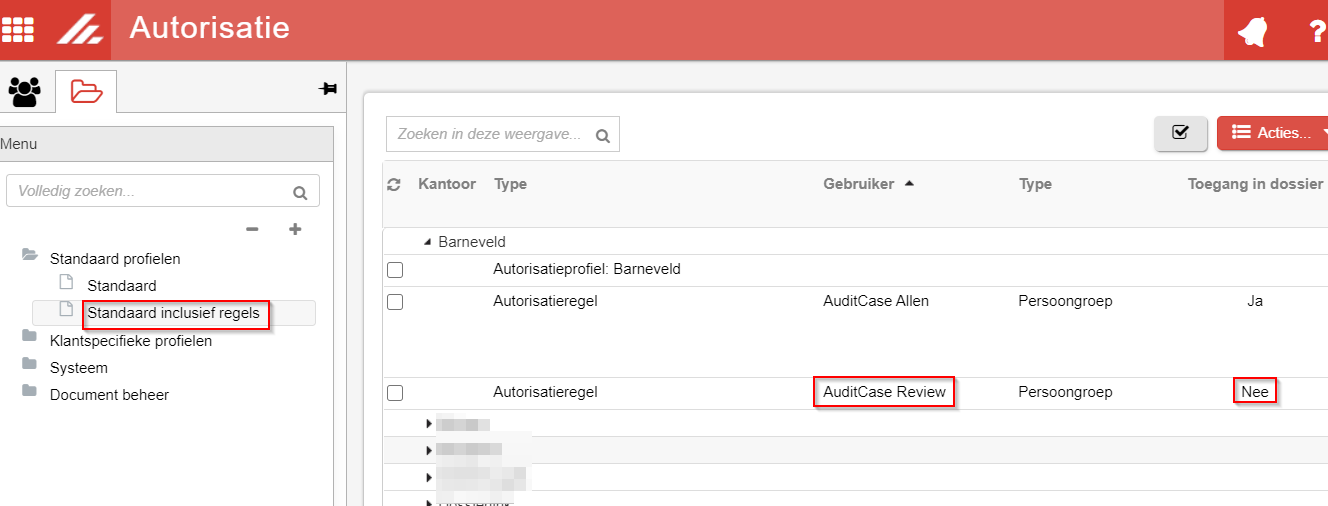This screenshot has height=506, width=1328.
Task: Expand the second blurred group below Barneveld
Action: click(429, 450)
